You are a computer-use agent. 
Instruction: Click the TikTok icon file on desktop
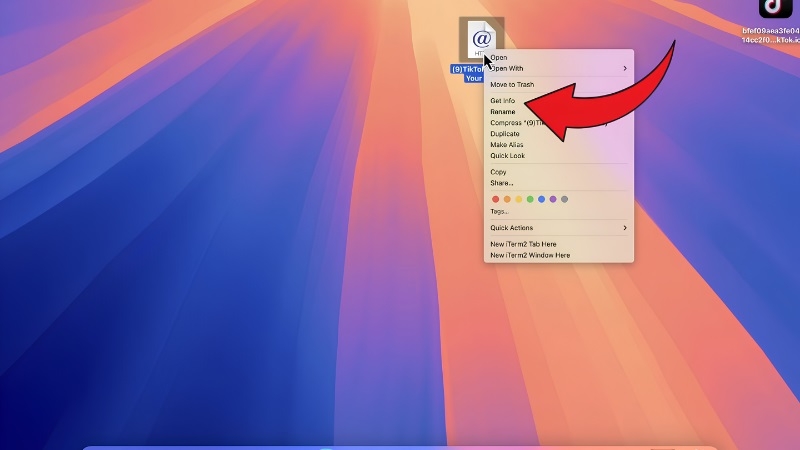coord(775,9)
